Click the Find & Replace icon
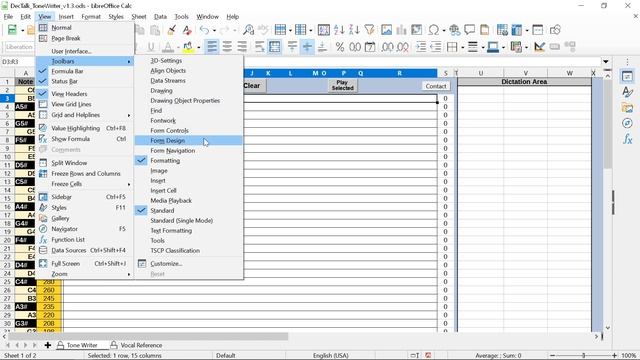 point(248,30)
